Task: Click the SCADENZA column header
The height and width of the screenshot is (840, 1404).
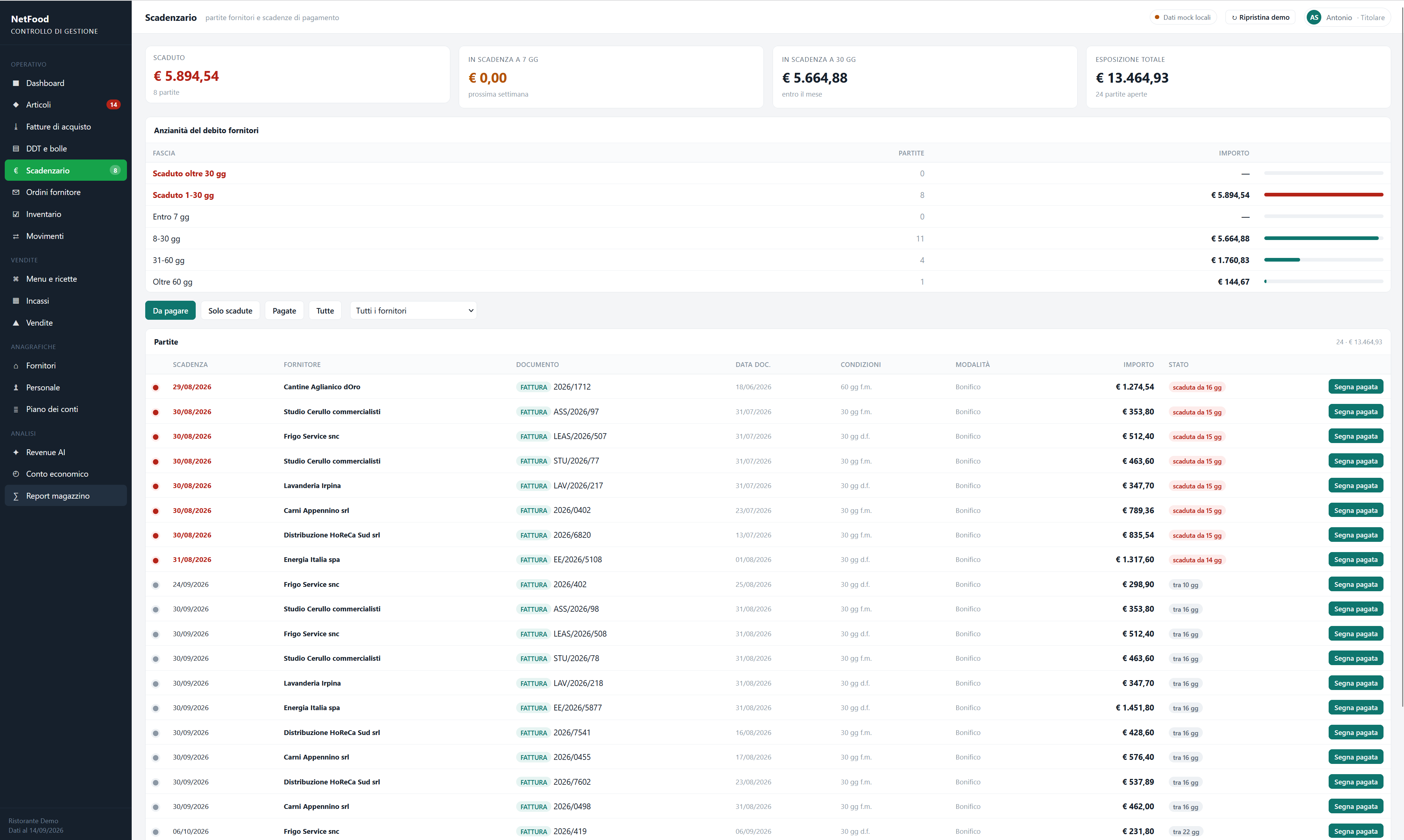Action: tap(190, 364)
